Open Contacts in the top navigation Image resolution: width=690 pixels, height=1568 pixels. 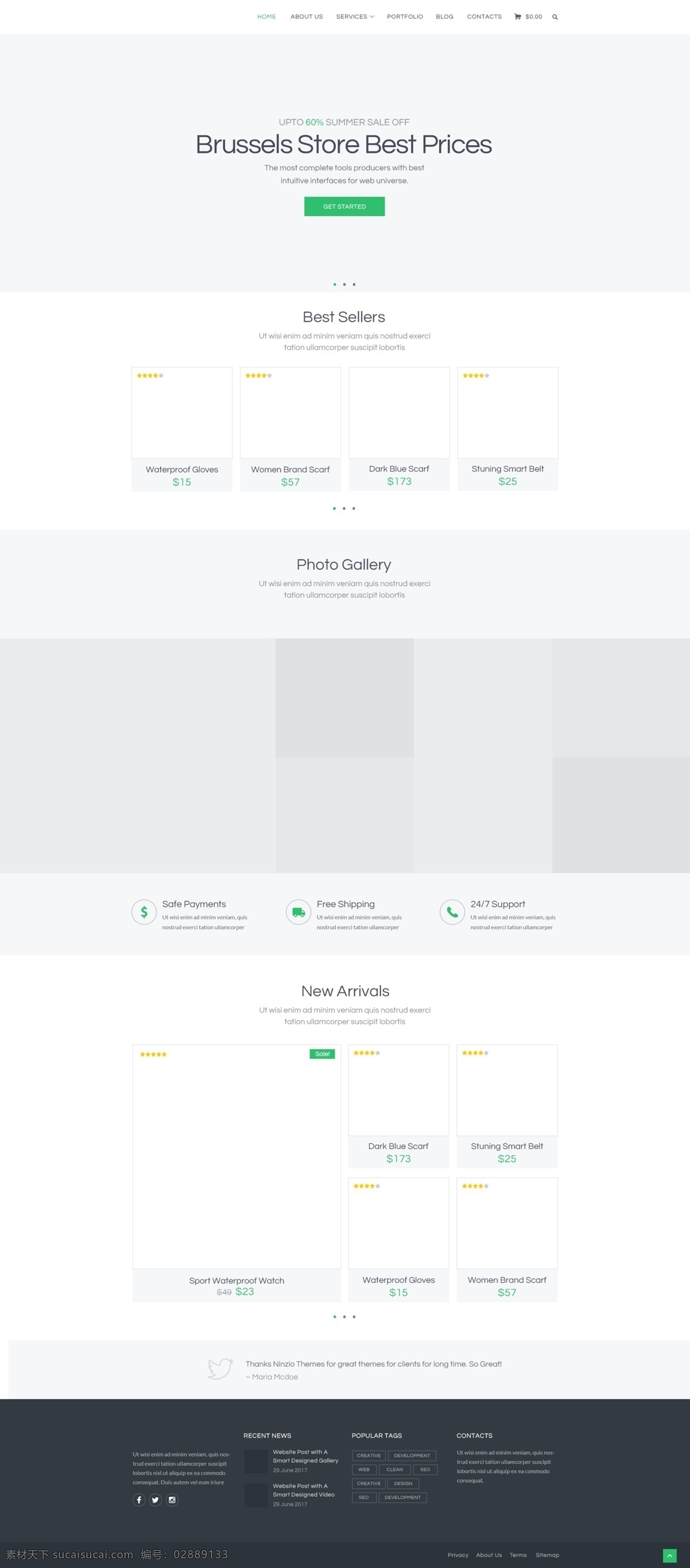click(484, 17)
